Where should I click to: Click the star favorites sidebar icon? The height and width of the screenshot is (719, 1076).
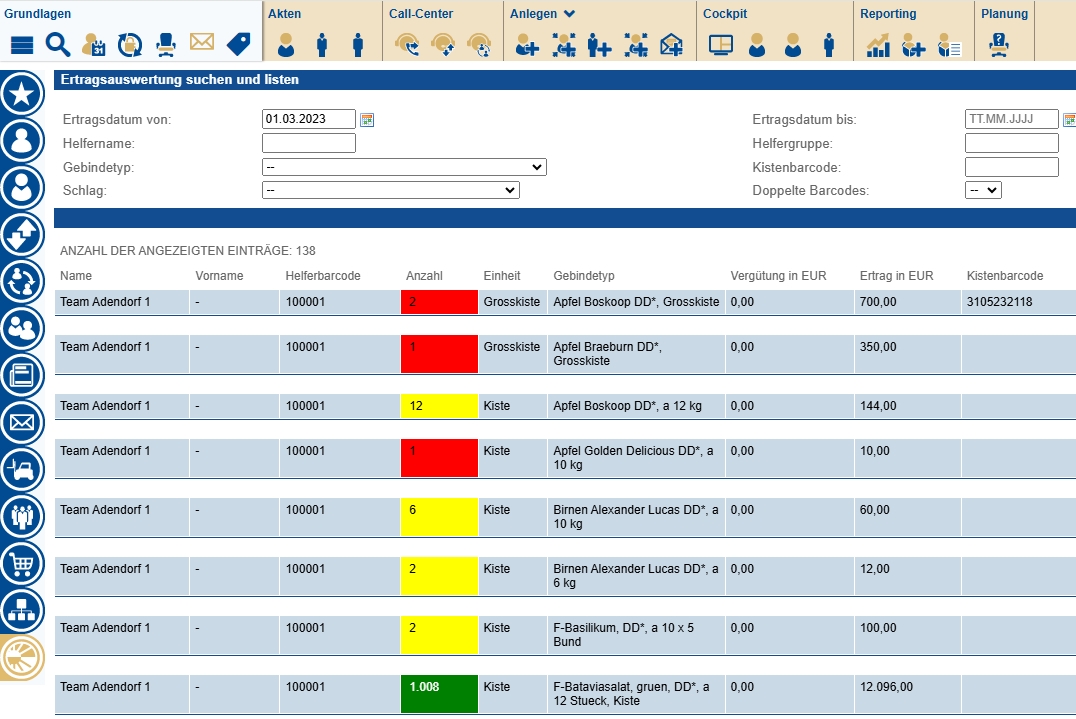tap(22, 94)
